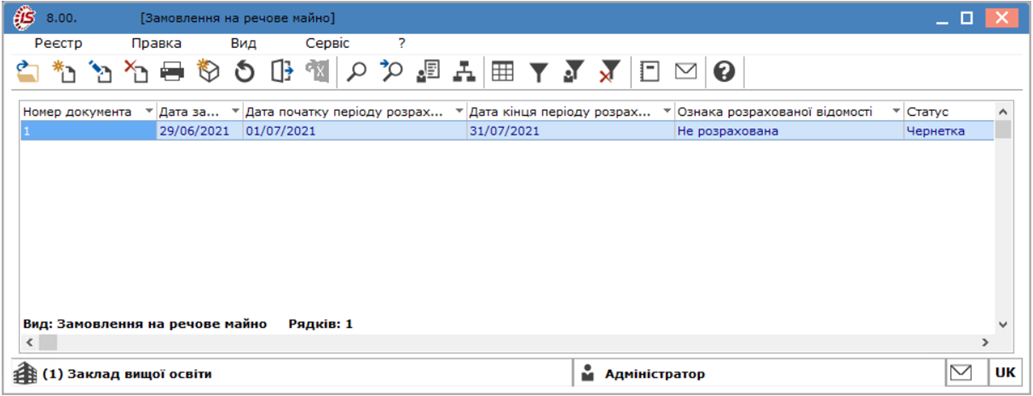Maximize the window
This screenshot has height=396, width=1033.
click(966, 18)
